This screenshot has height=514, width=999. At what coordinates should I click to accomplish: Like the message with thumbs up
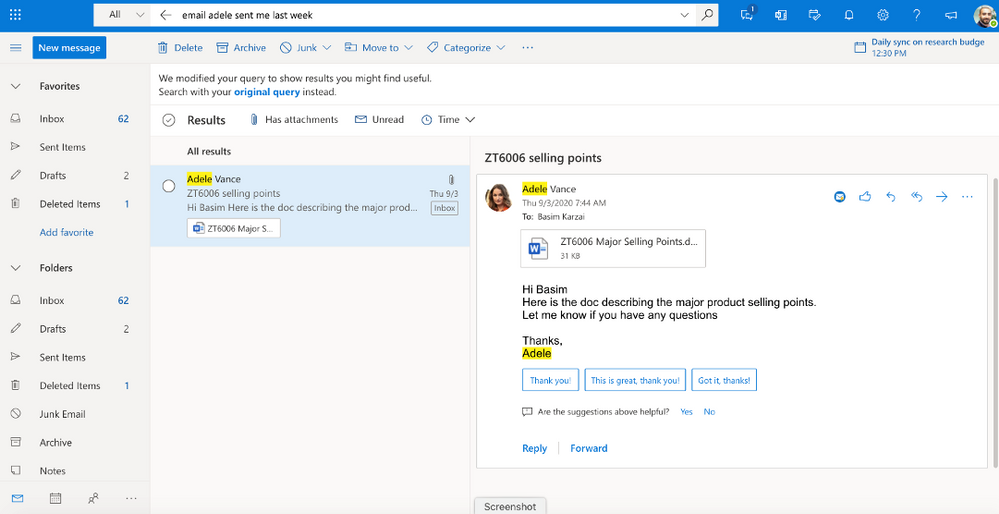[865, 197]
